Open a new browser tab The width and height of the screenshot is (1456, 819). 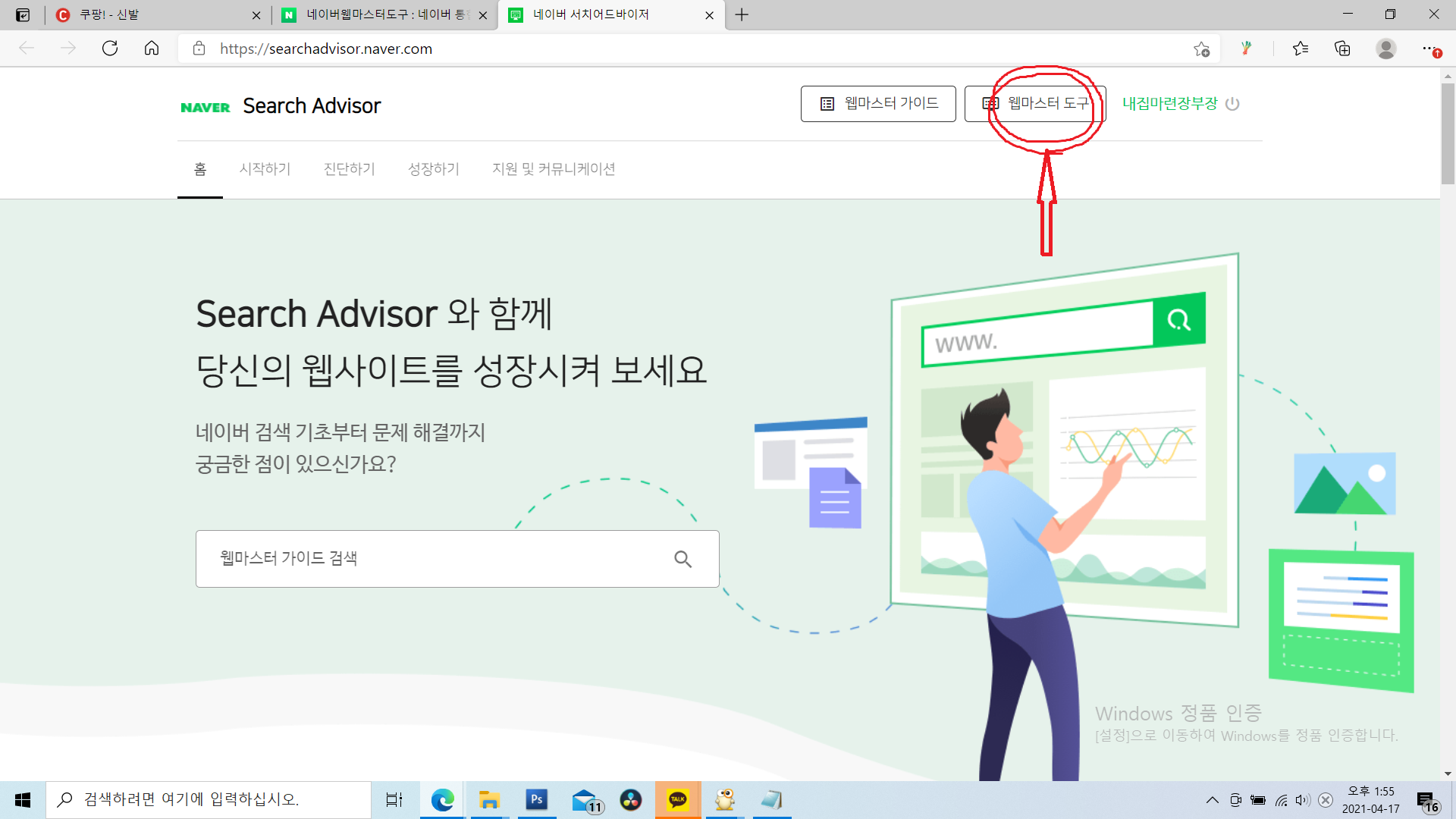[742, 14]
